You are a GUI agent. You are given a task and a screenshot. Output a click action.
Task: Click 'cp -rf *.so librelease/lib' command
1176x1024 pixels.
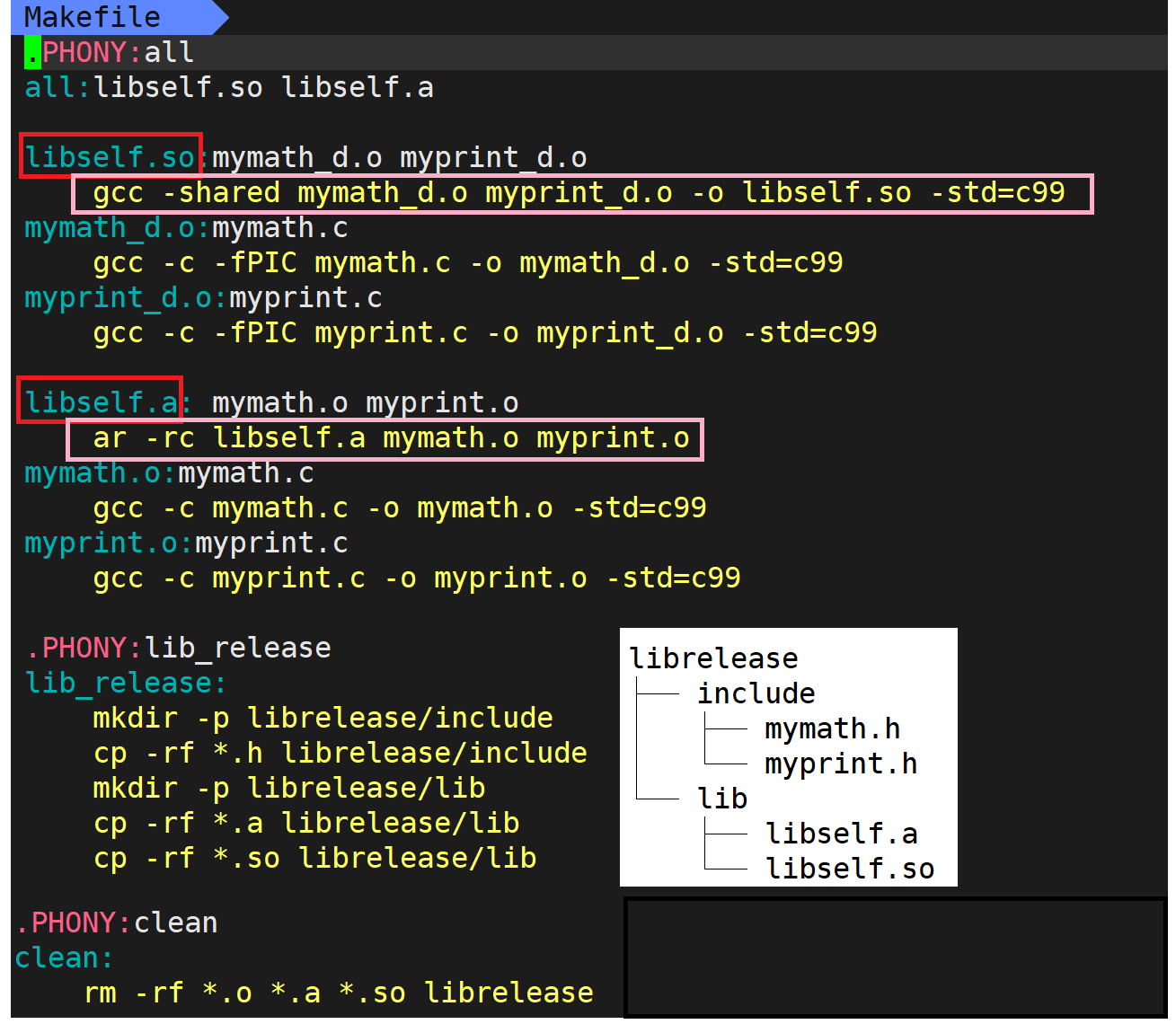click(314, 858)
